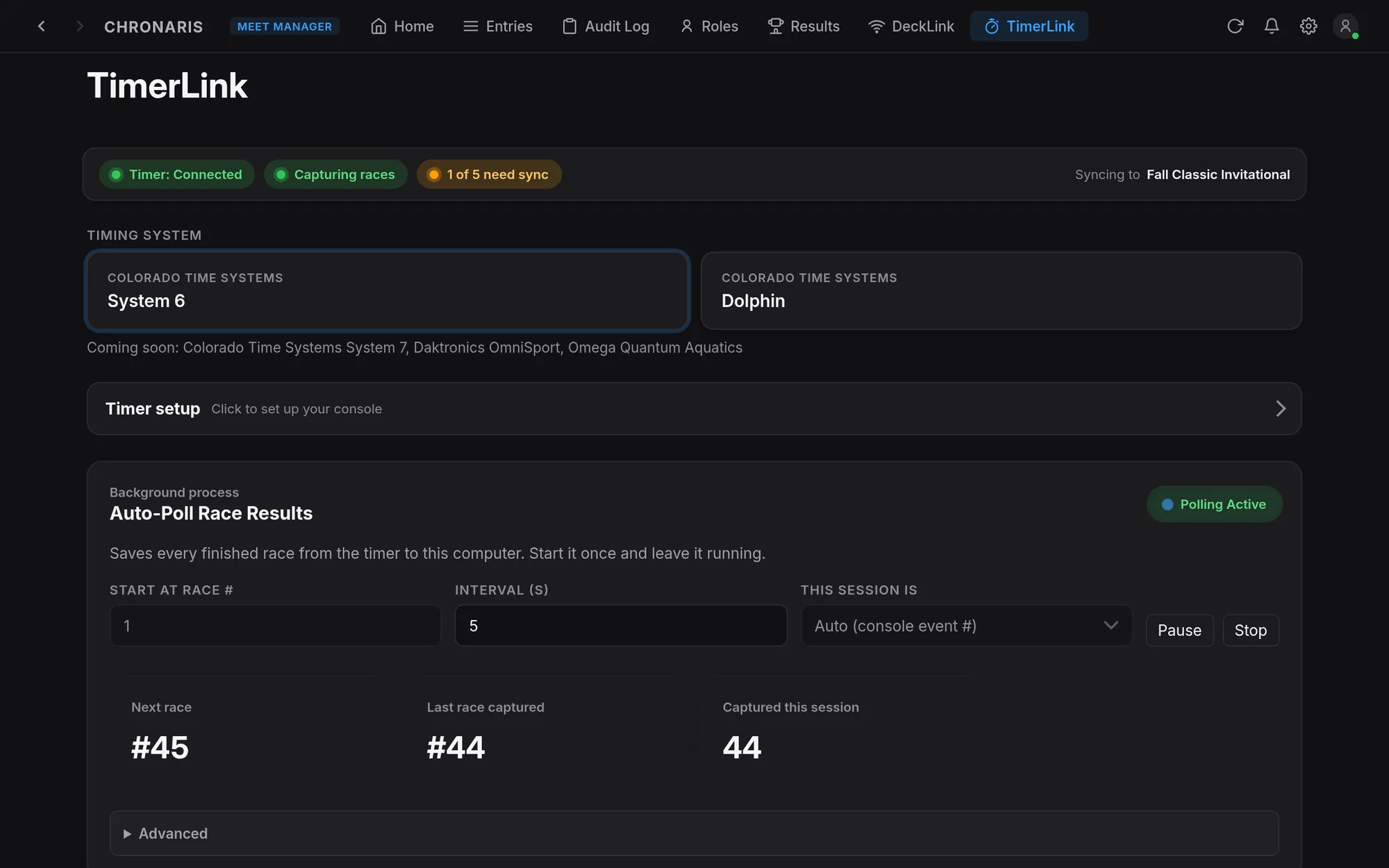Switch to the DeckLink tab
1389x868 pixels.
[910, 26]
